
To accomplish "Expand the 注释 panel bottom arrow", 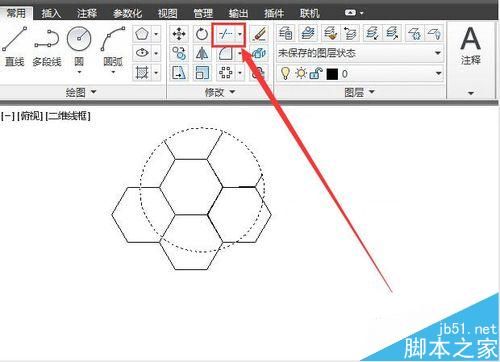I will pyautogui.click(x=471, y=93).
